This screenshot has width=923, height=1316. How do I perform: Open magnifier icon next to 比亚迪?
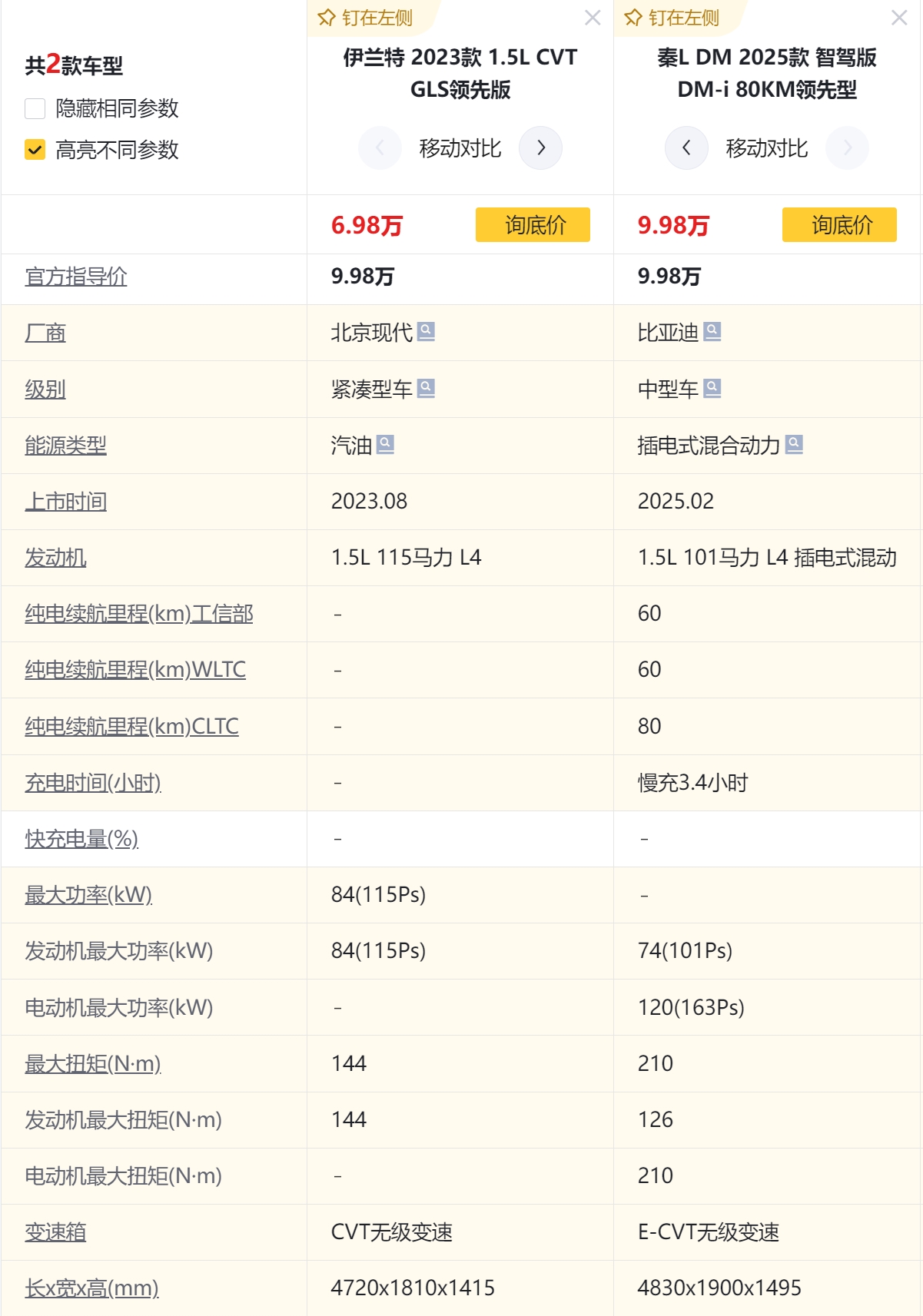712,331
